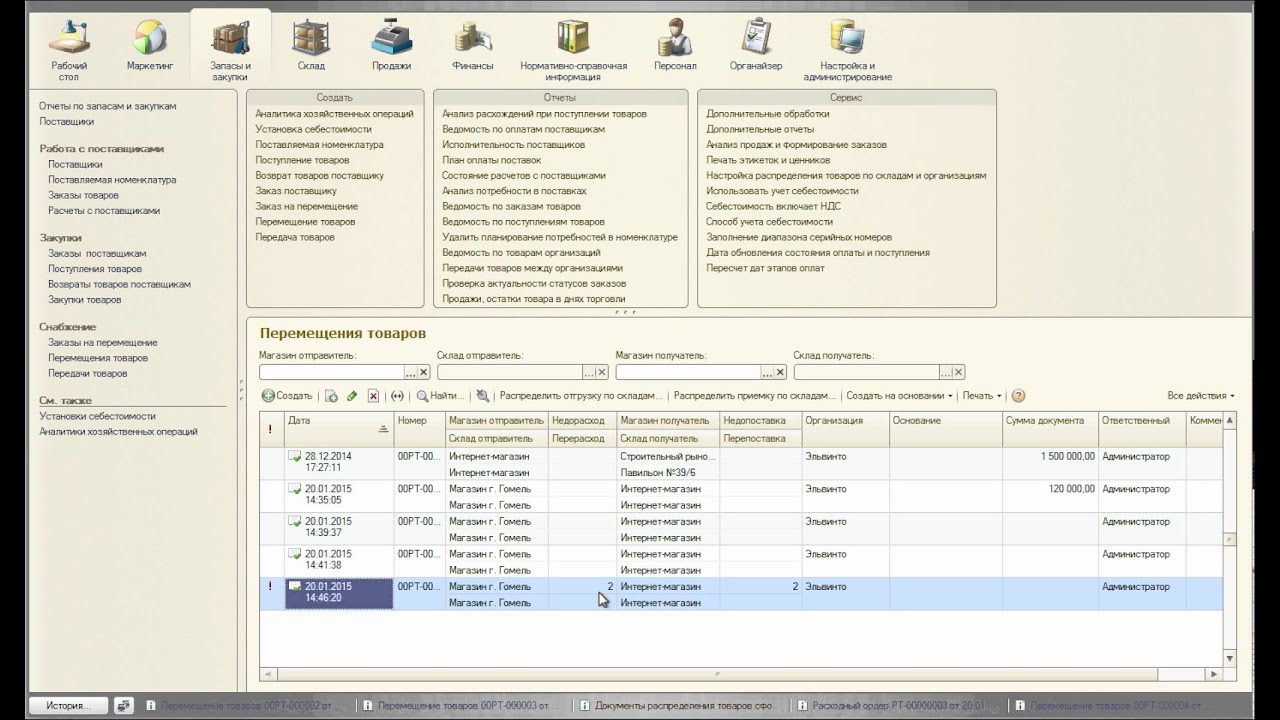Click the 1 500 000,00 sum cell

[x=1050, y=456]
